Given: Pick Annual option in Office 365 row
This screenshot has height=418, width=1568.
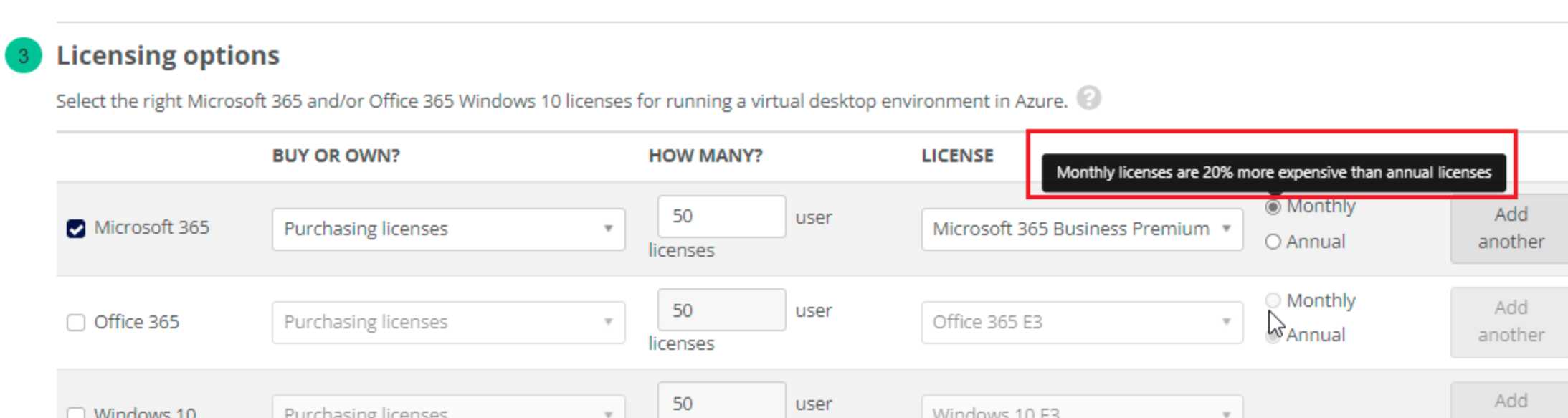Looking at the screenshot, I should coord(1273,336).
